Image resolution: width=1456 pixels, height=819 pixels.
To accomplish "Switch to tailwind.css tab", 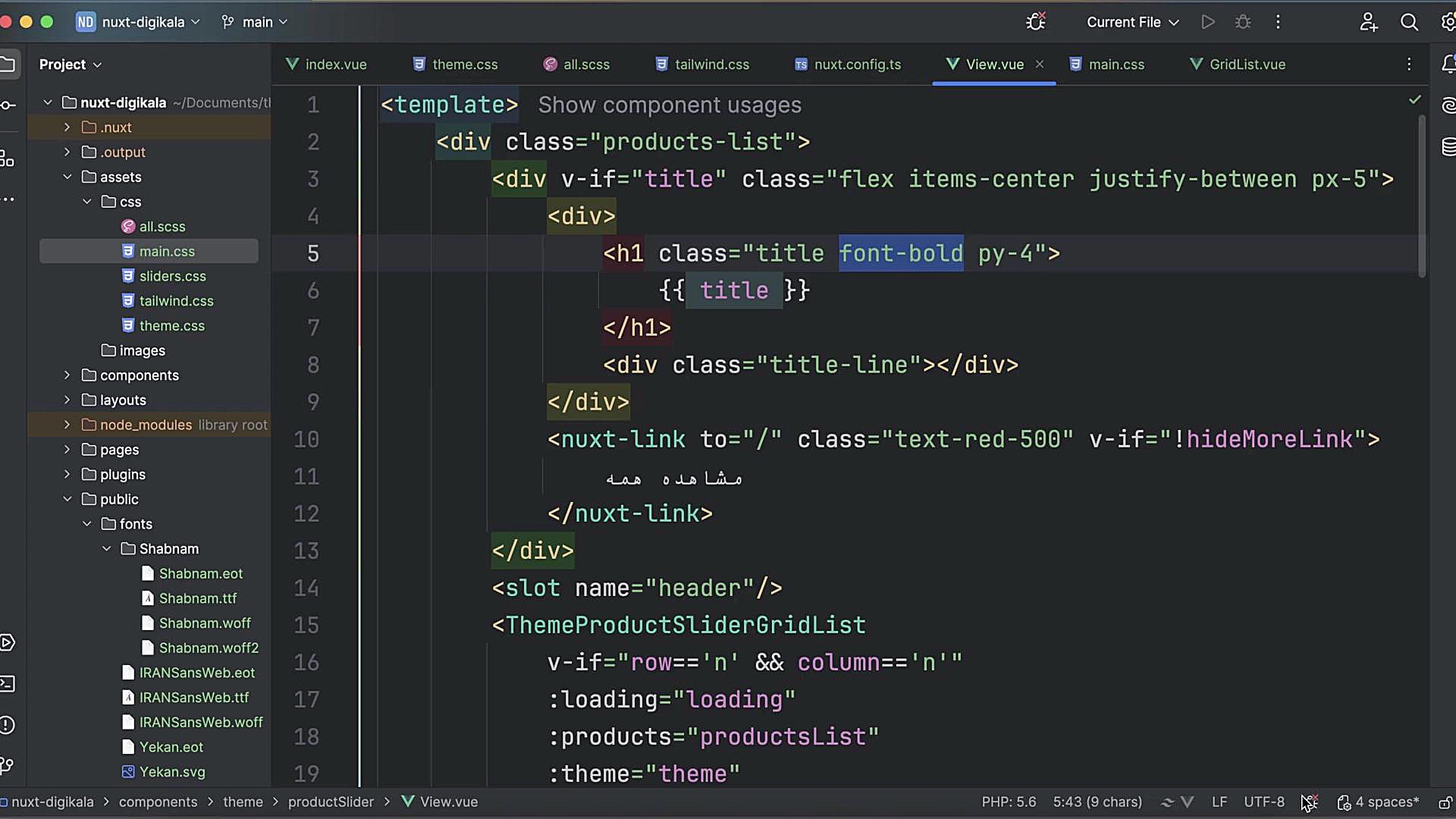I will pyautogui.click(x=702, y=64).
